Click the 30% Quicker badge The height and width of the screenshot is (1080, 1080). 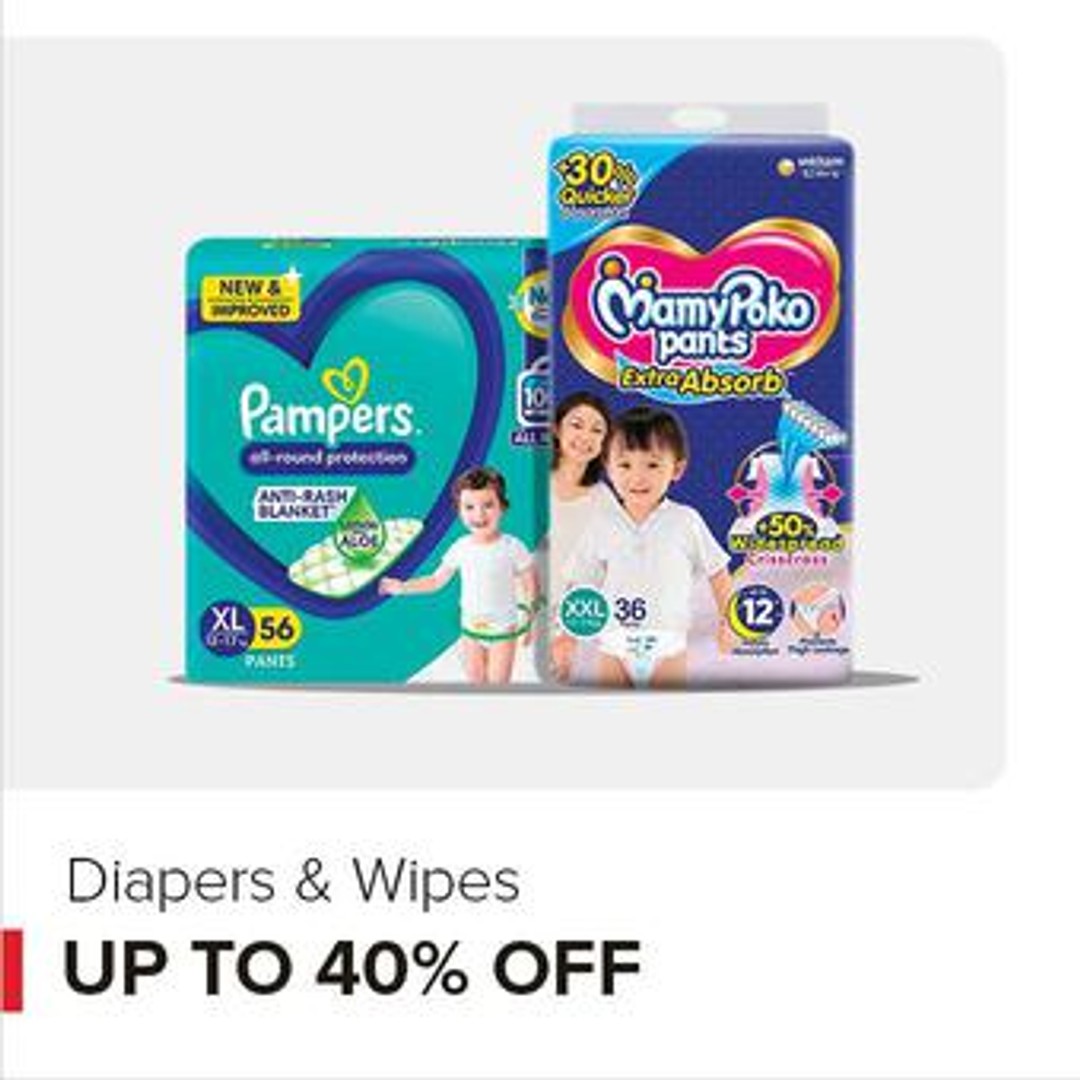point(596,187)
